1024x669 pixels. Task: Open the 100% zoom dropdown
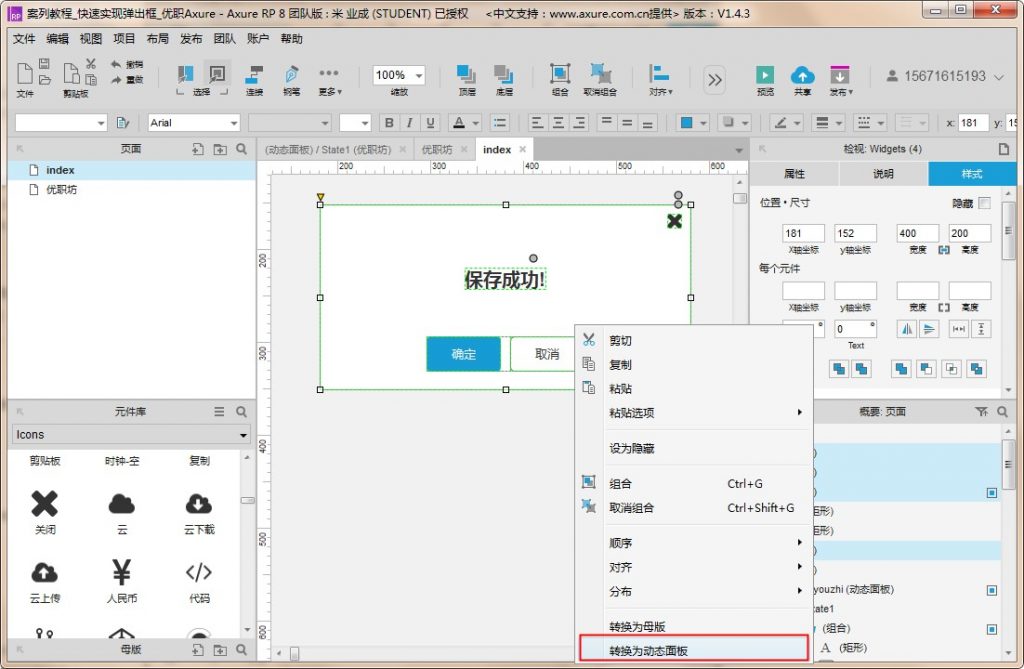398,75
